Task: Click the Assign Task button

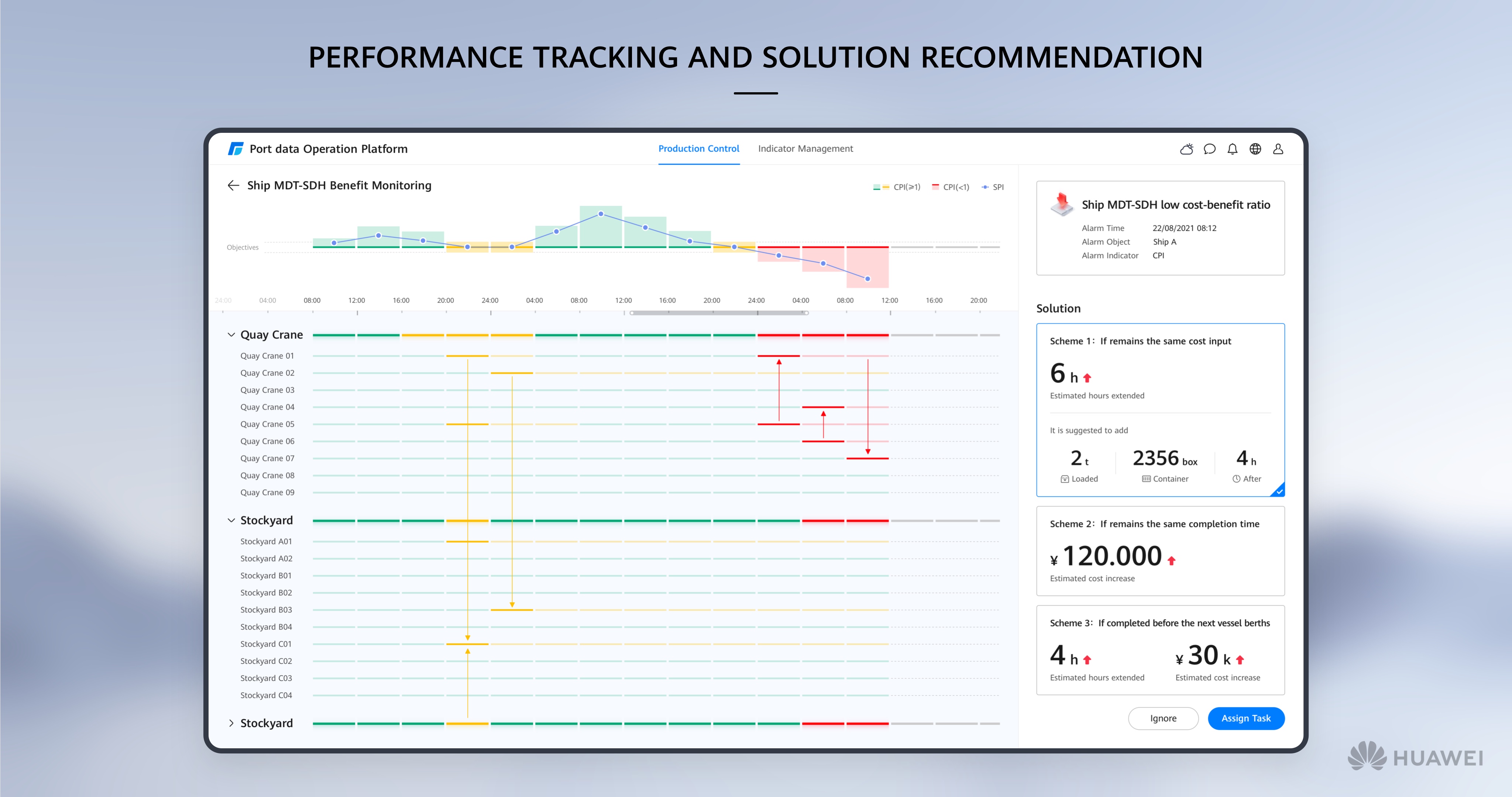Action: coord(1245,718)
